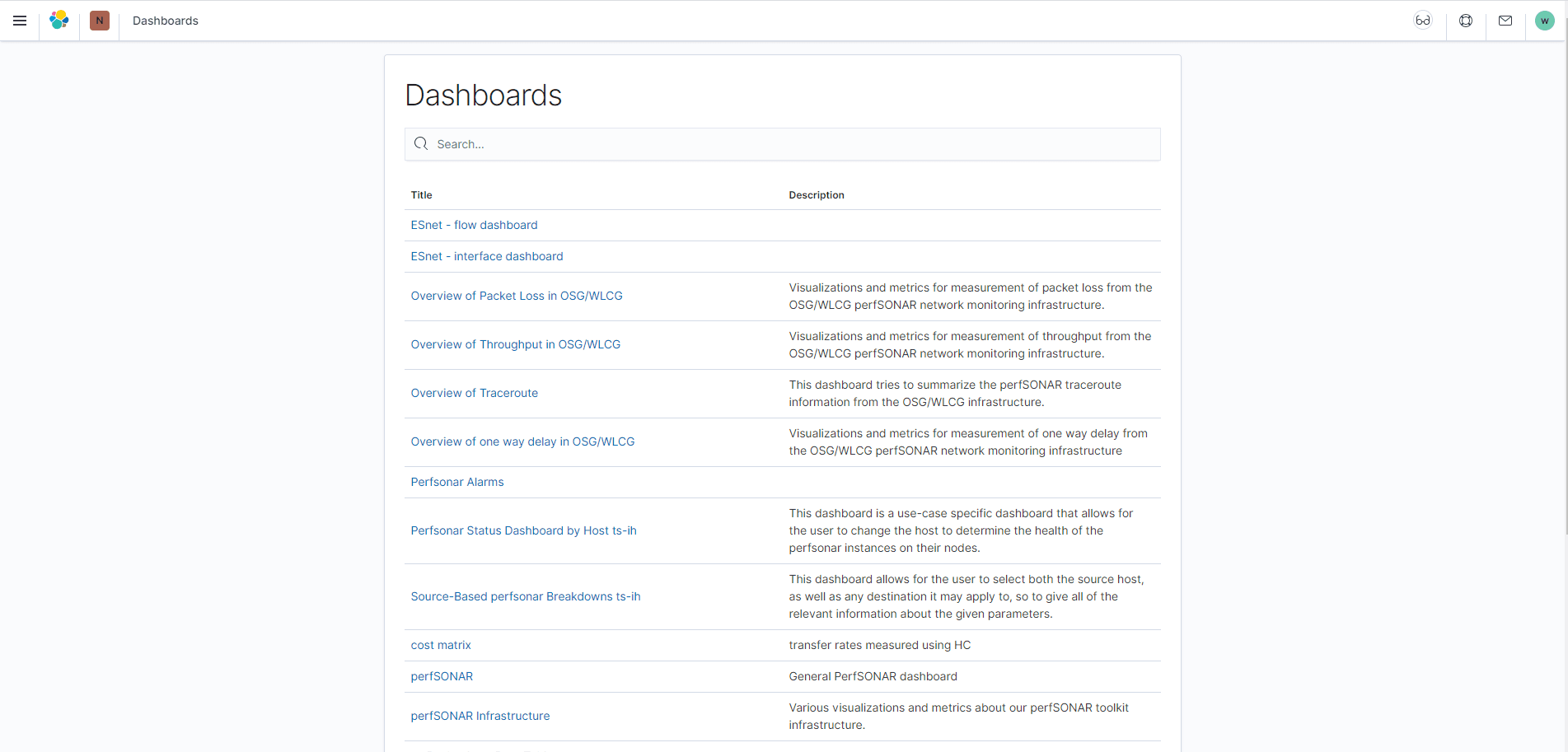Open the mail newsfeed icon
This screenshot has width=1568, height=752.
point(1505,21)
